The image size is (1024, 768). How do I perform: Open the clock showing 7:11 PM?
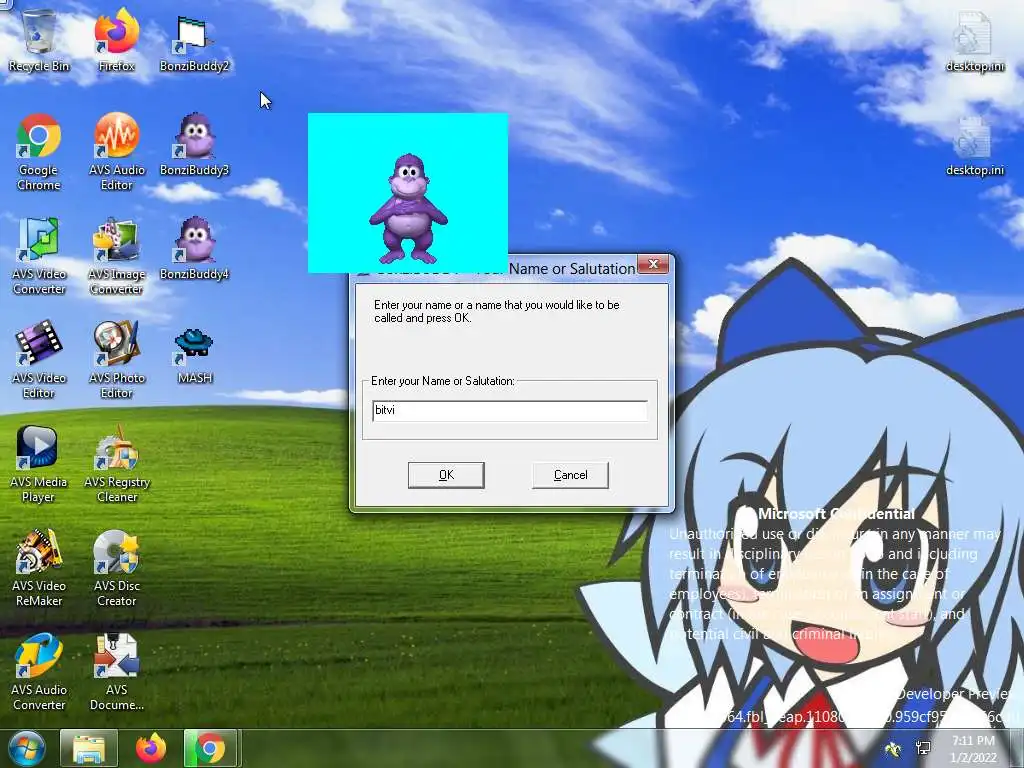(973, 748)
